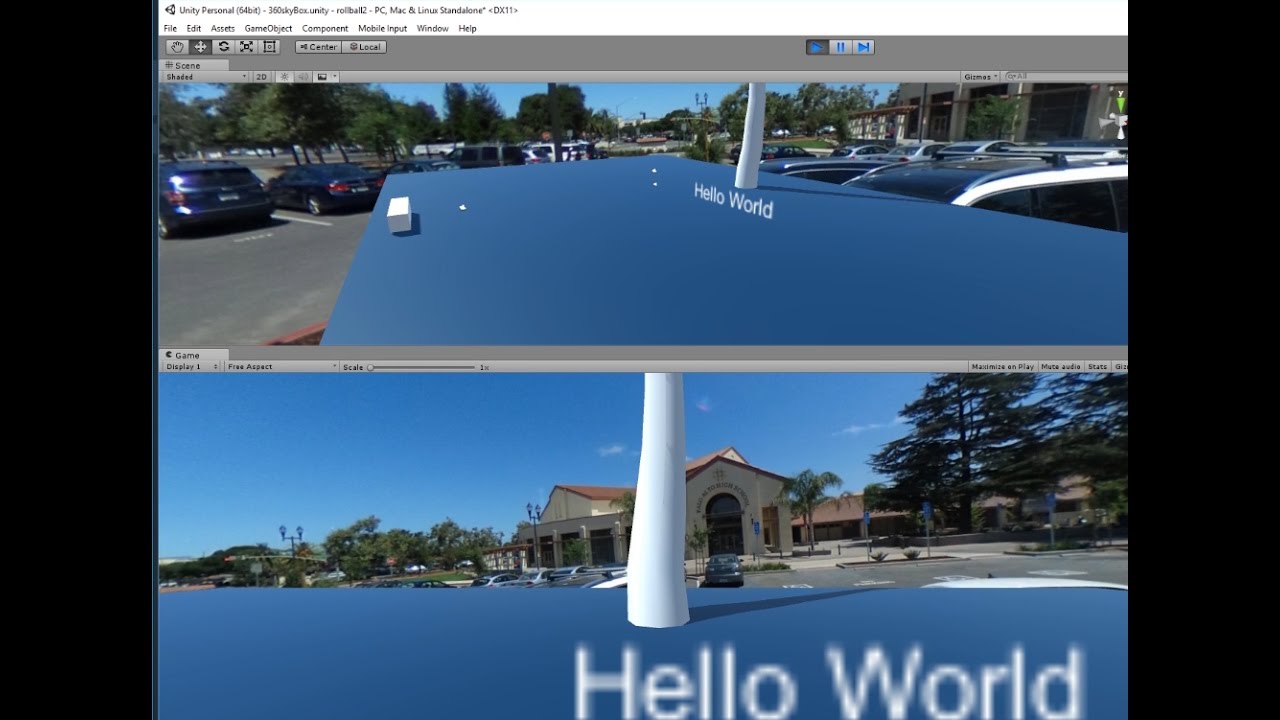The height and width of the screenshot is (720, 1280).
Task: Toggle the Center pivot button
Action: [318, 47]
